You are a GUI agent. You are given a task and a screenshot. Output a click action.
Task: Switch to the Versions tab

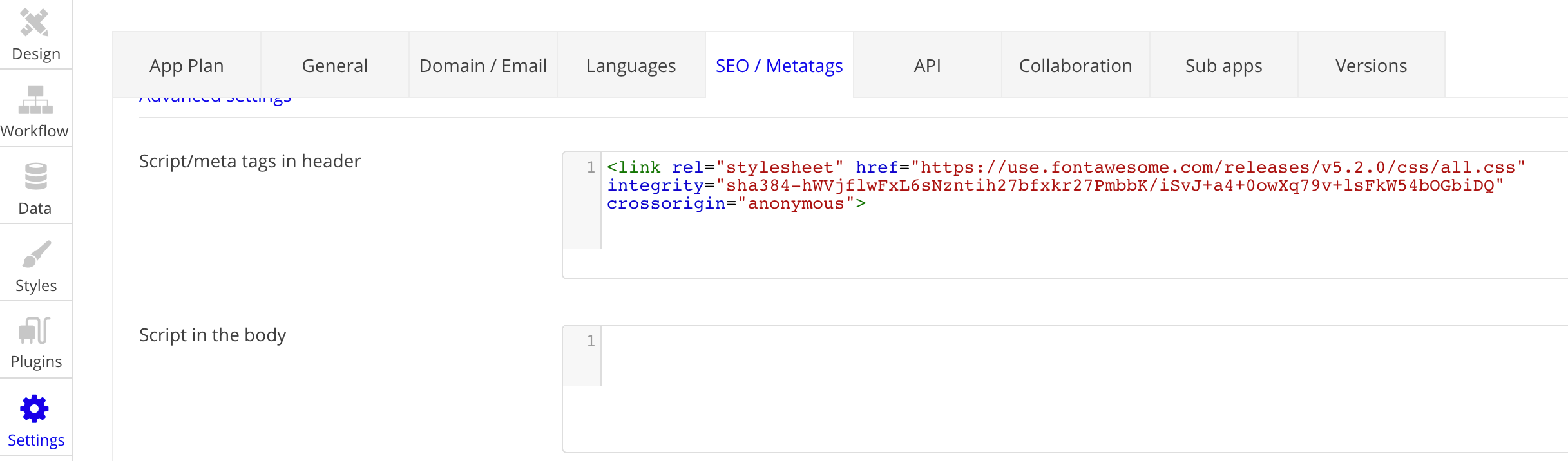pyautogui.click(x=1372, y=66)
